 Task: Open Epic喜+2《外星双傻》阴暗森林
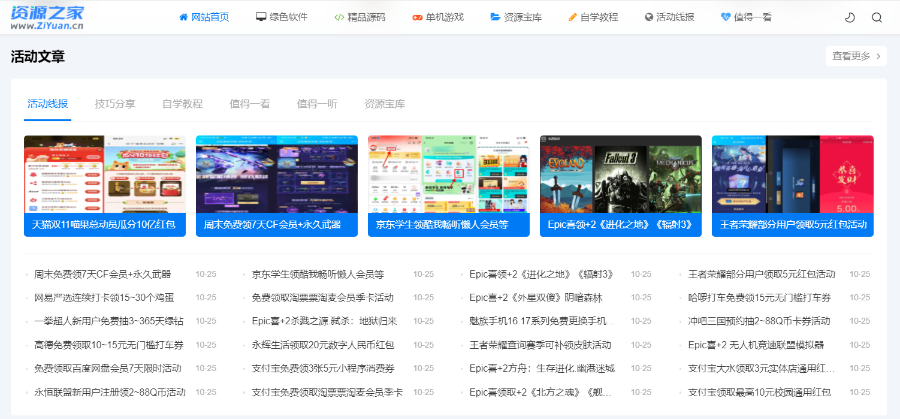tap(536, 298)
